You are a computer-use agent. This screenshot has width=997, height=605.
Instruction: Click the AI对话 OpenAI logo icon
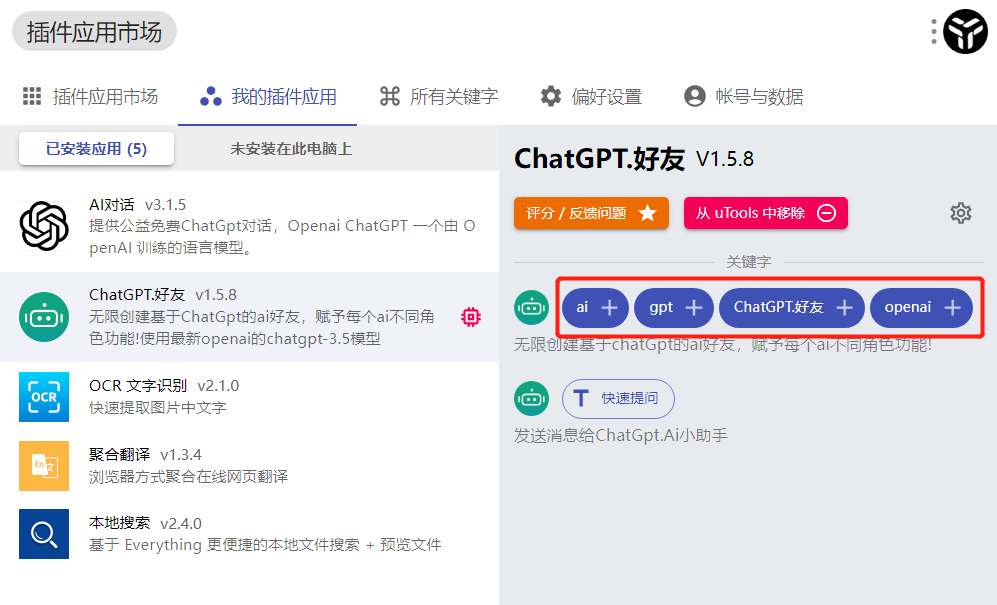click(x=44, y=226)
